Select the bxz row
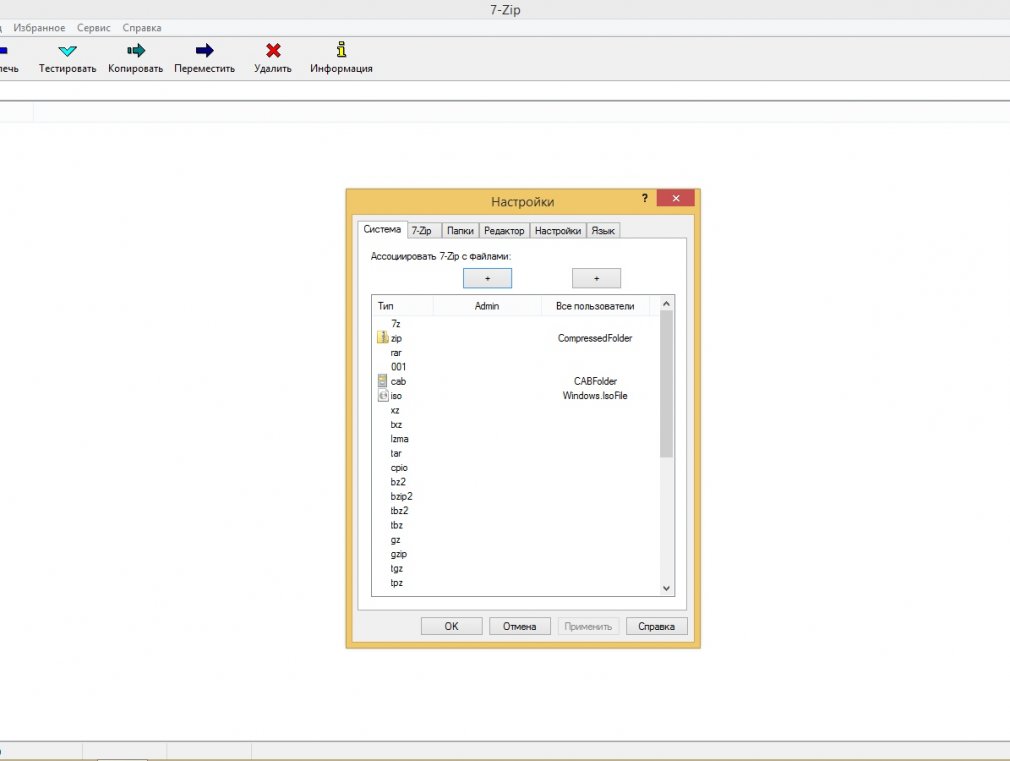 click(517, 425)
